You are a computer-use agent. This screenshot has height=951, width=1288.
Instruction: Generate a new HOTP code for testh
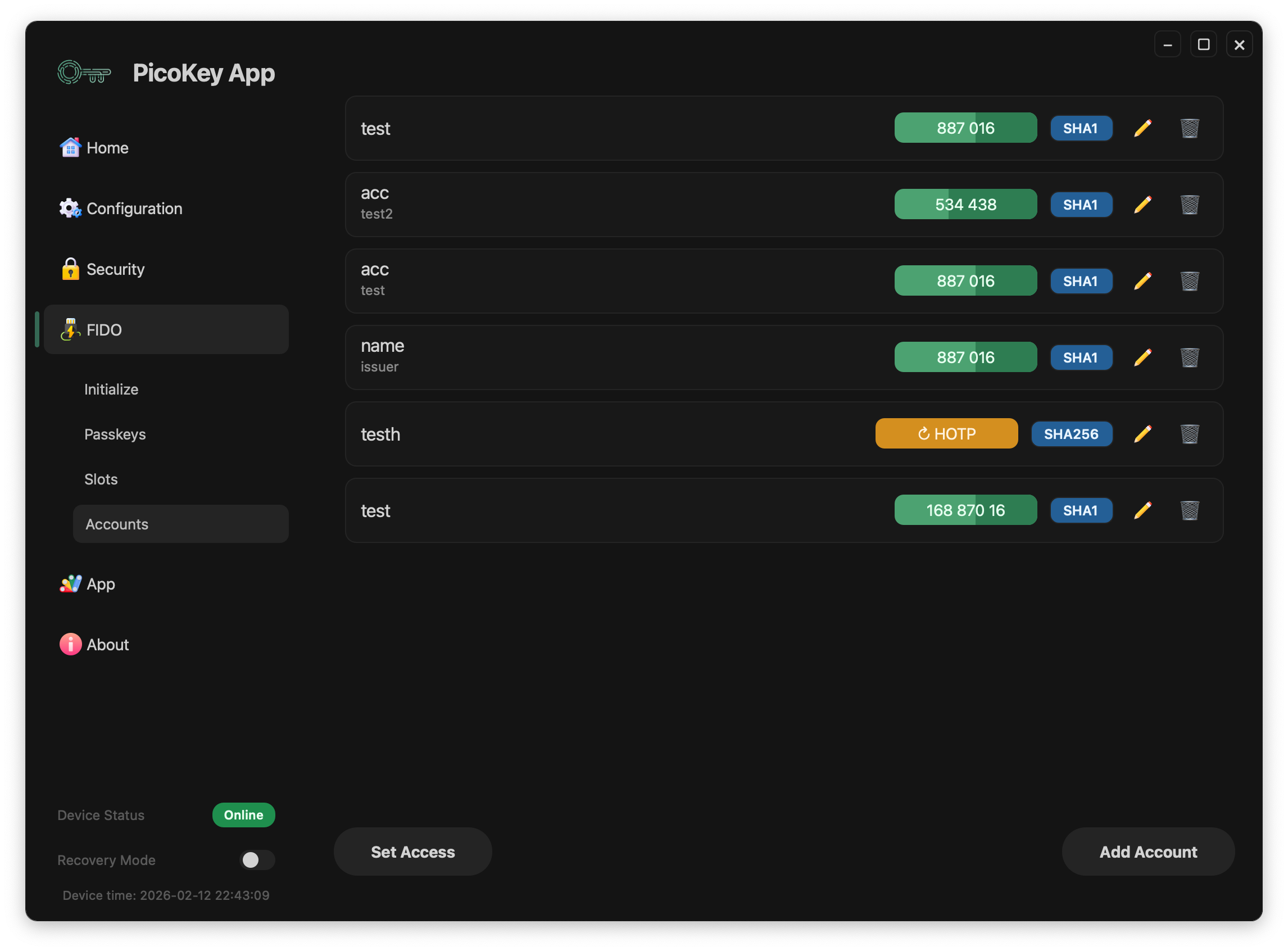tap(946, 433)
